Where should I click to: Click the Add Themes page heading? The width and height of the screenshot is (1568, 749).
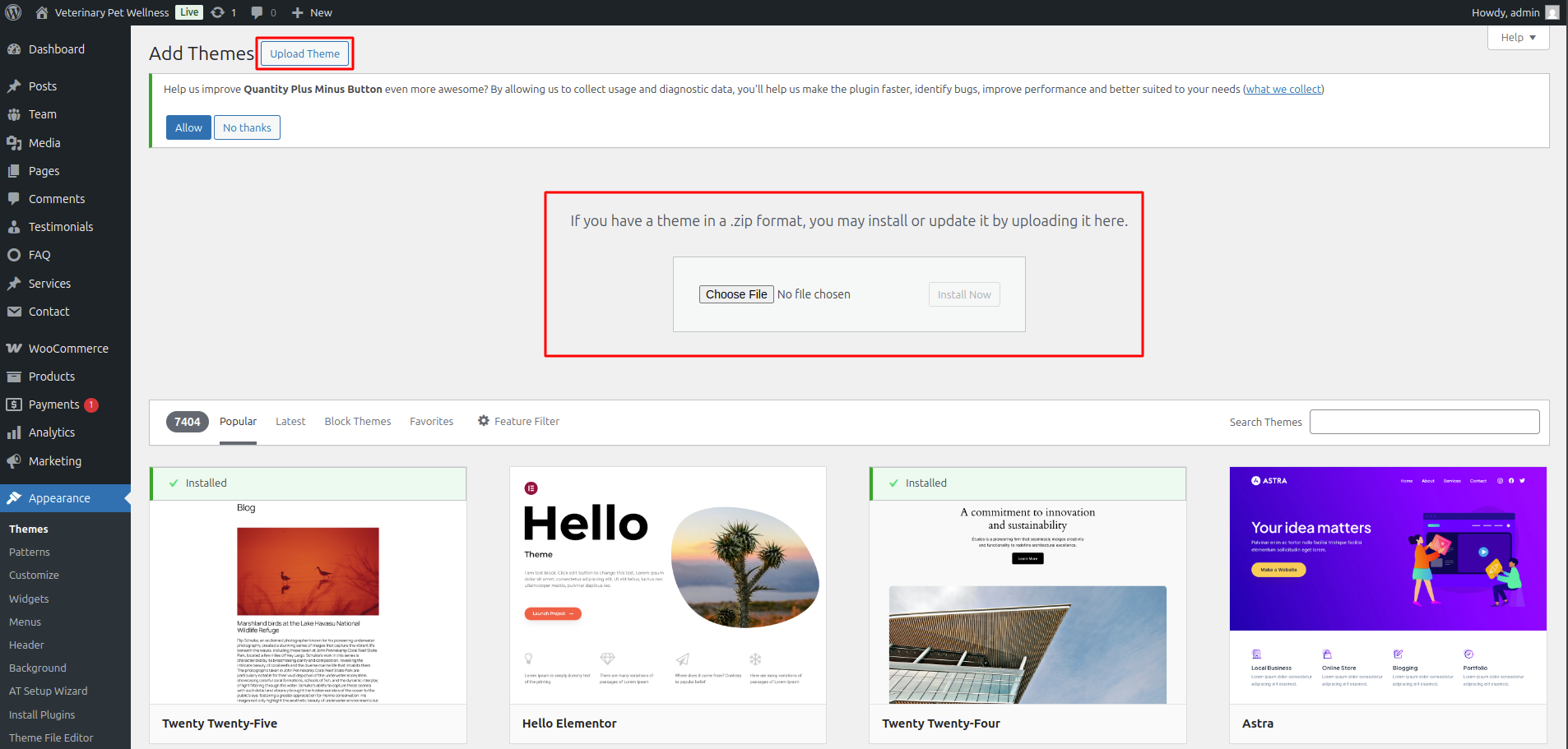tap(202, 53)
